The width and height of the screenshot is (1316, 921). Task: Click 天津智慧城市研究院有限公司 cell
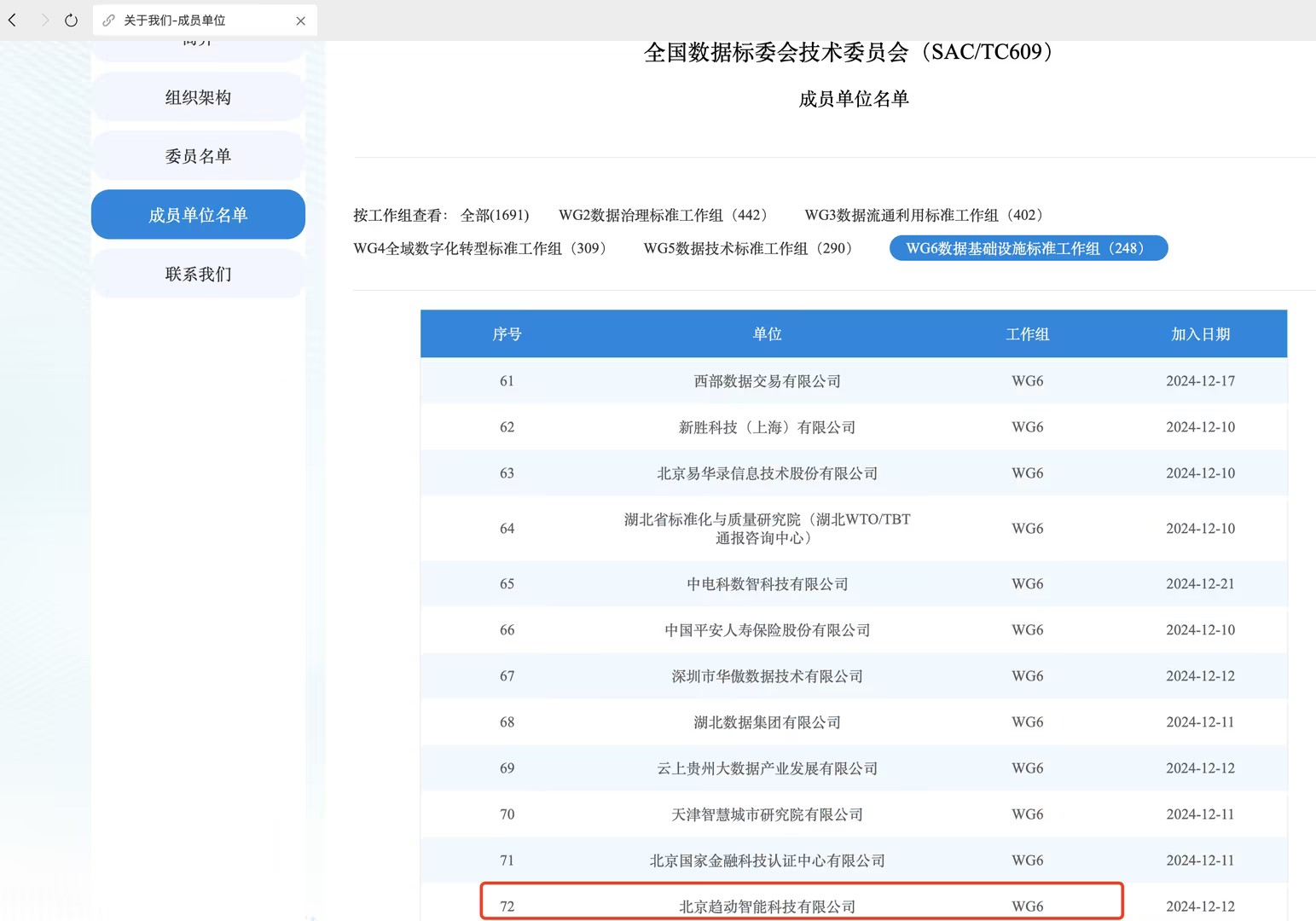[x=767, y=814]
